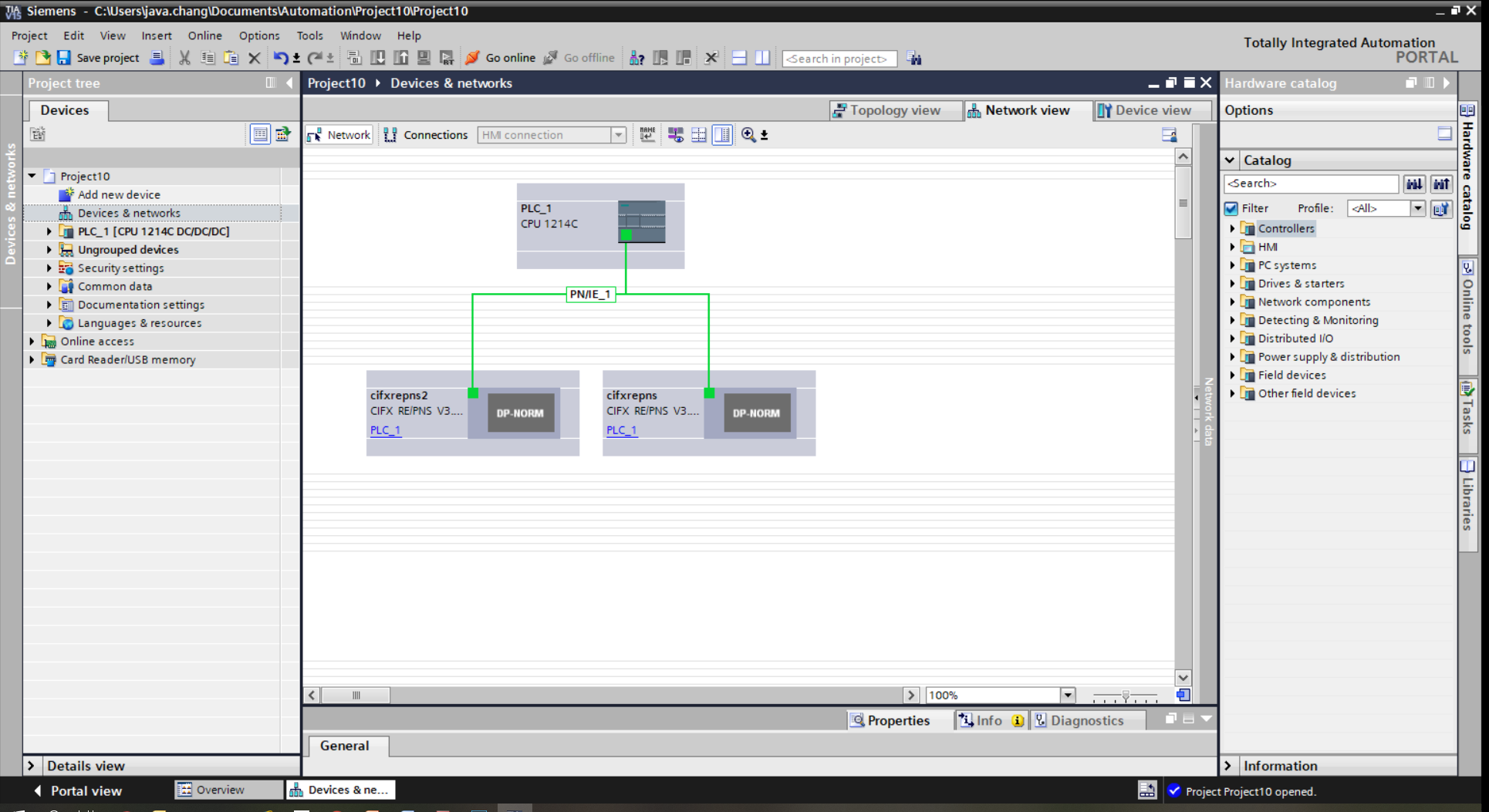Image resolution: width=1489 pixels, height=812 pixels.
Task: Adjust the zoom slider handle
Action: click(x=1126, y=696)
